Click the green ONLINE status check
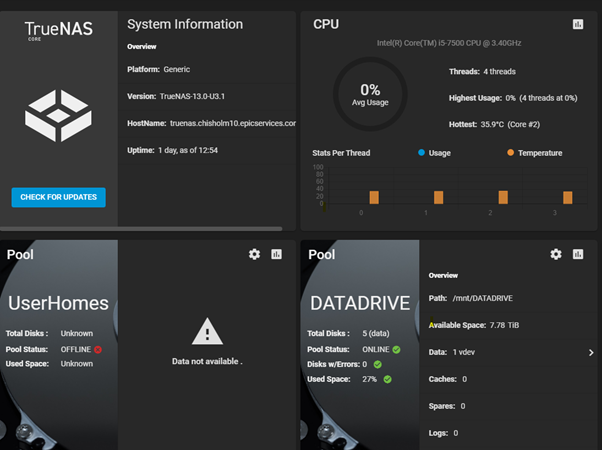 (397, 349)
